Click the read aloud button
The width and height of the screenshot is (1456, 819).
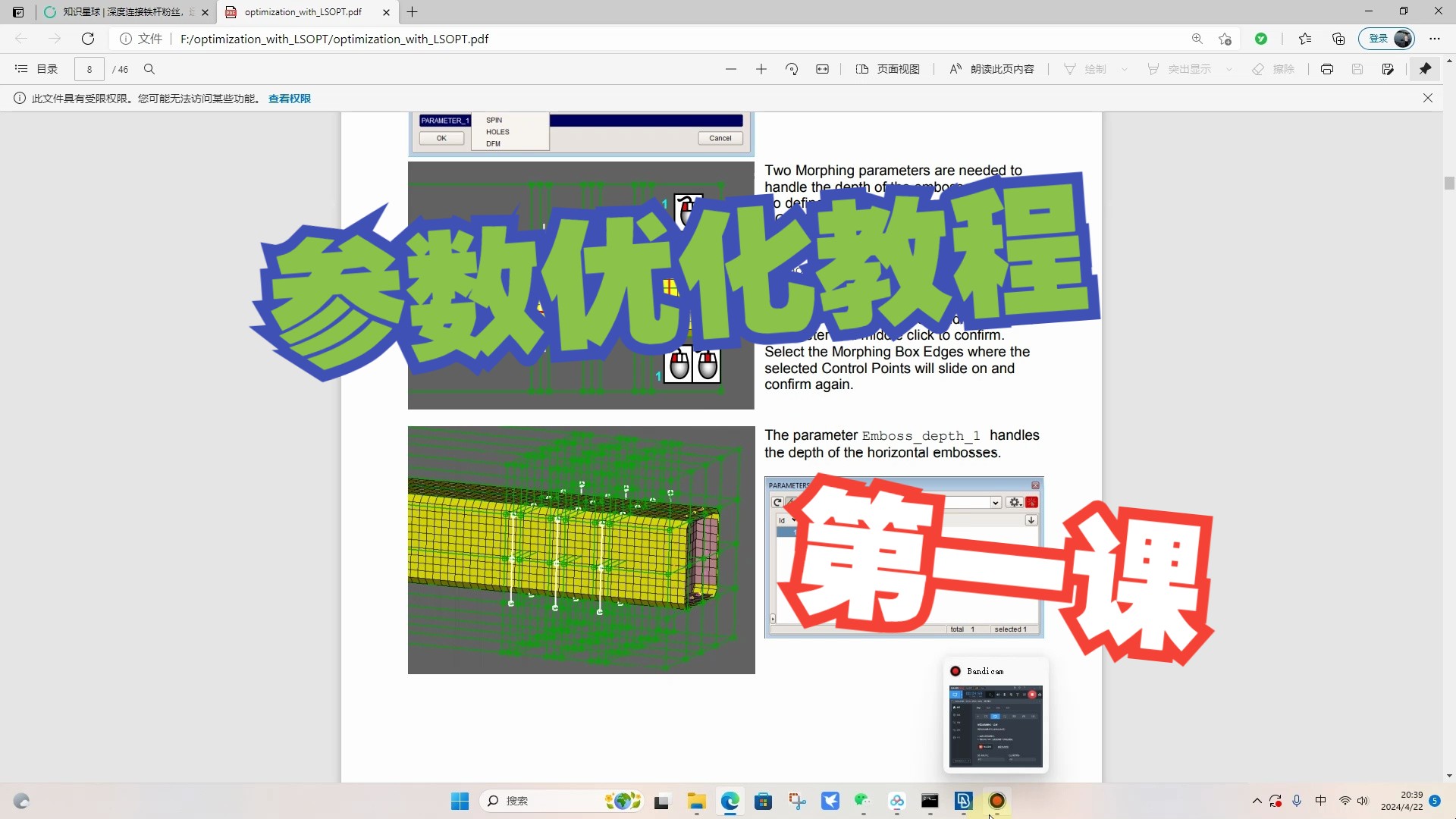pyautogui.click(x=992, y=69)
